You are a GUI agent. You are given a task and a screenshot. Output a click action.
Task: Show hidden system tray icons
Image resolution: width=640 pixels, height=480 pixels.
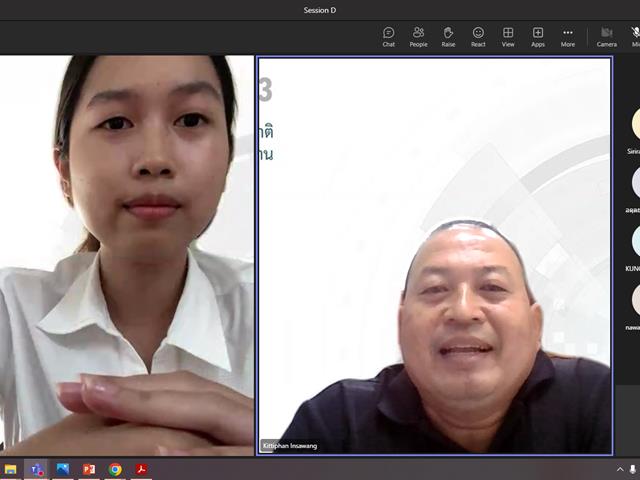(620, 469)
